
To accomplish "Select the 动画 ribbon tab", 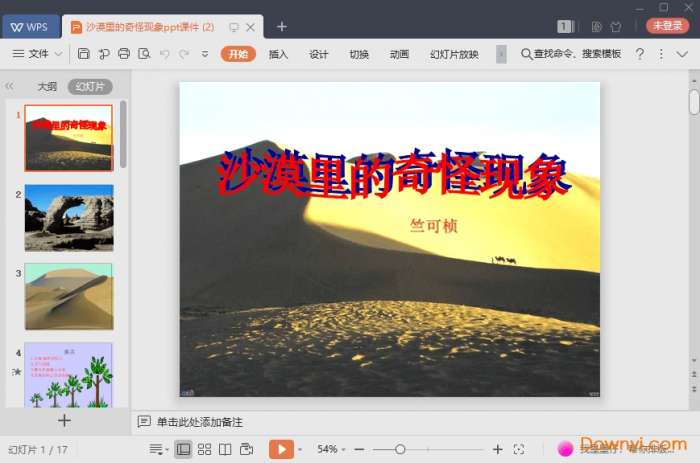I will pyautogui.click(x=399, y=54).
